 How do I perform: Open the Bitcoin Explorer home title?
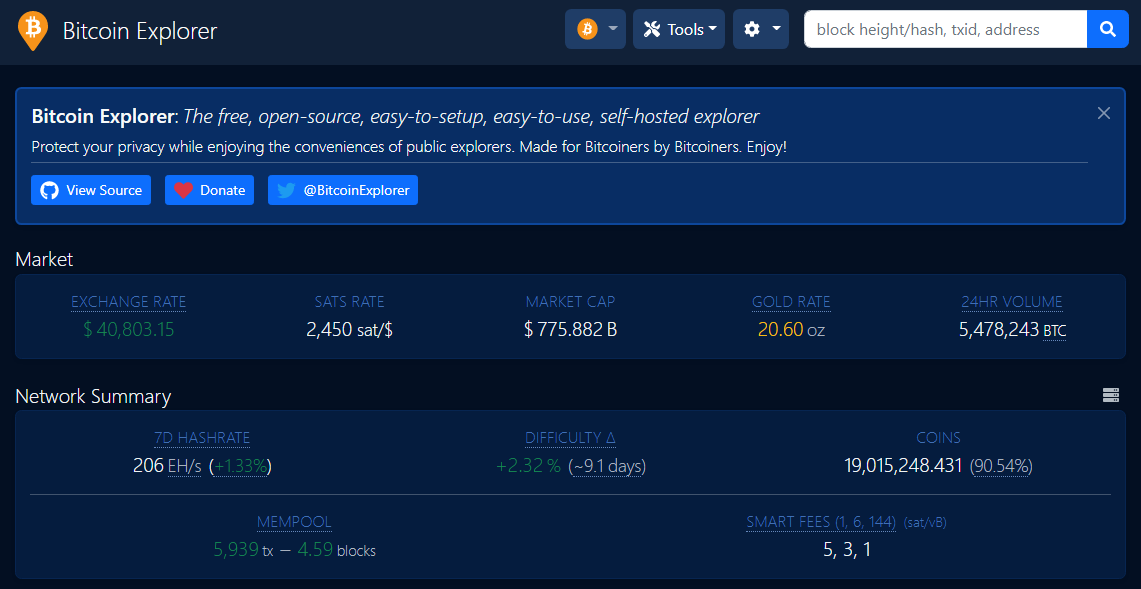click(140, 31)
